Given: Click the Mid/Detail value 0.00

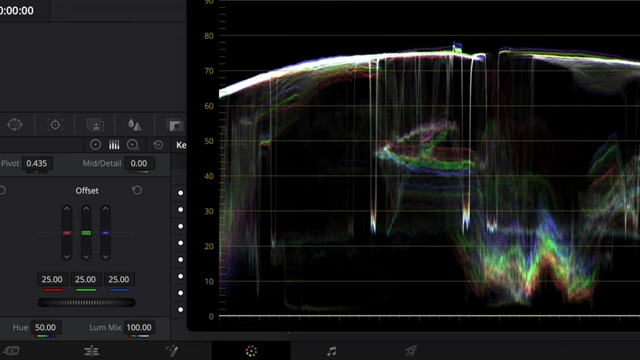Looking at the screenshot, I should tap(139, 163).
